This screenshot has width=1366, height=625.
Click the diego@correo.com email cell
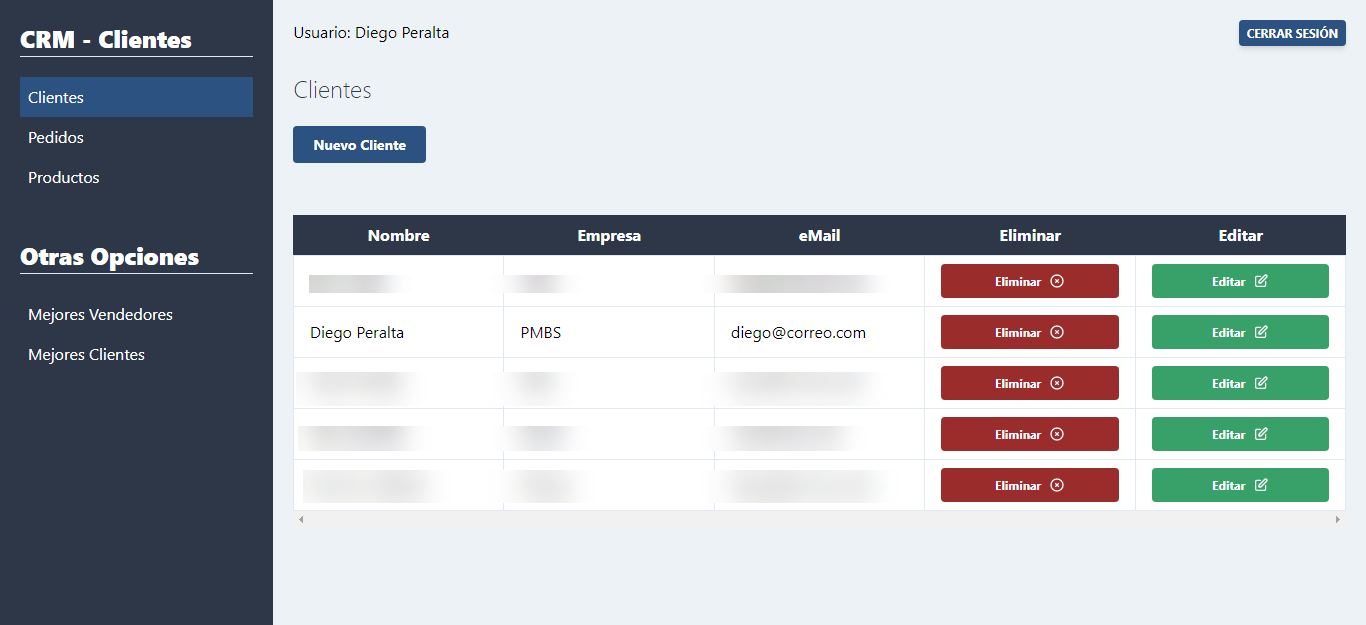pyautogui.click(x=819, y=332)
